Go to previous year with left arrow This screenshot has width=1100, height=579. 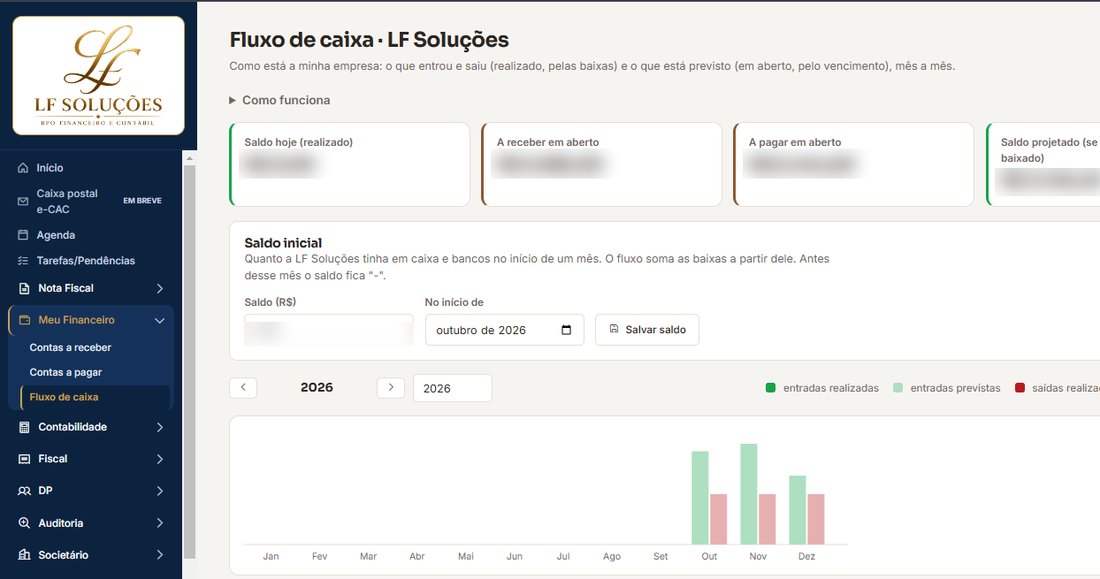click(243, 387)
